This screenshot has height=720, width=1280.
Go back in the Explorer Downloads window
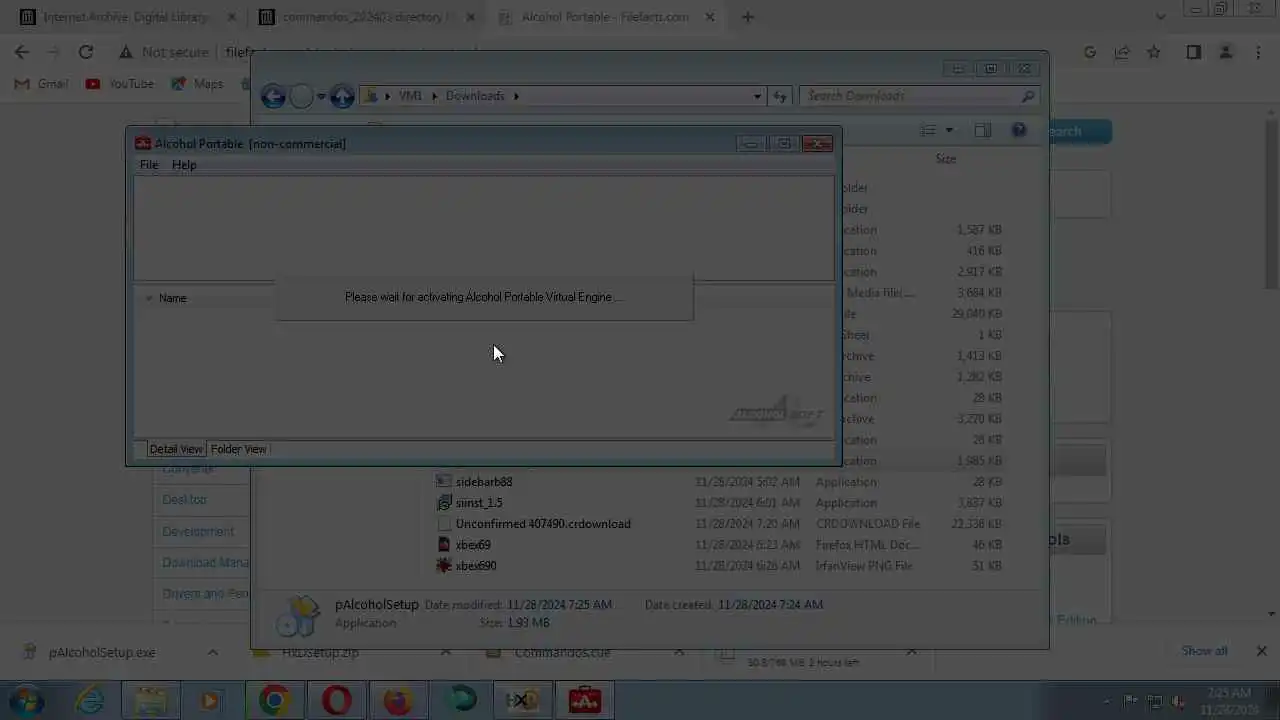[x=273, y=96]
